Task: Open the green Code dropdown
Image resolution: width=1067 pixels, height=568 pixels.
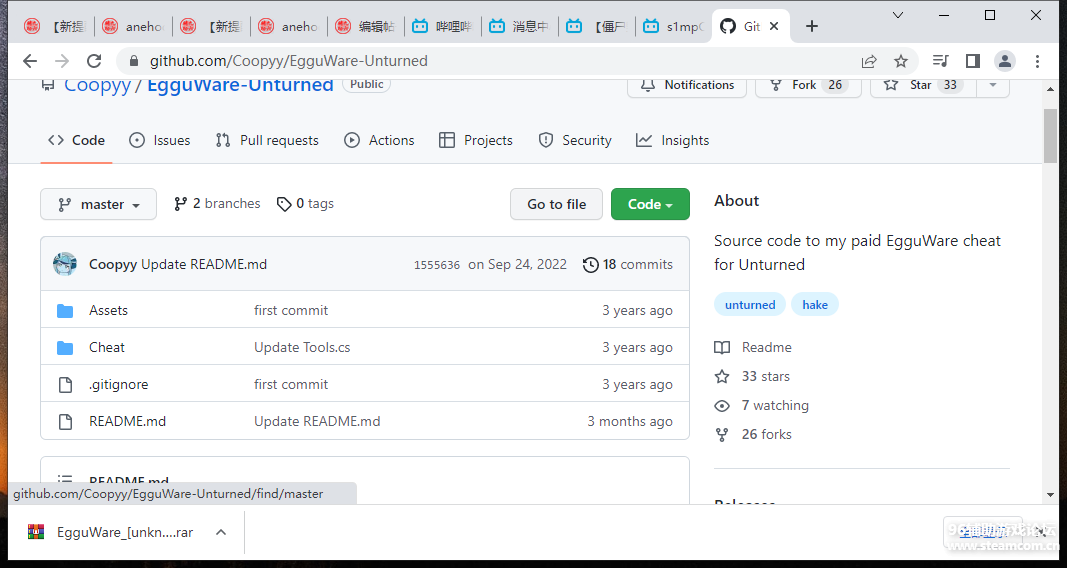Action: pyautogui.click(x=650, y=204)
